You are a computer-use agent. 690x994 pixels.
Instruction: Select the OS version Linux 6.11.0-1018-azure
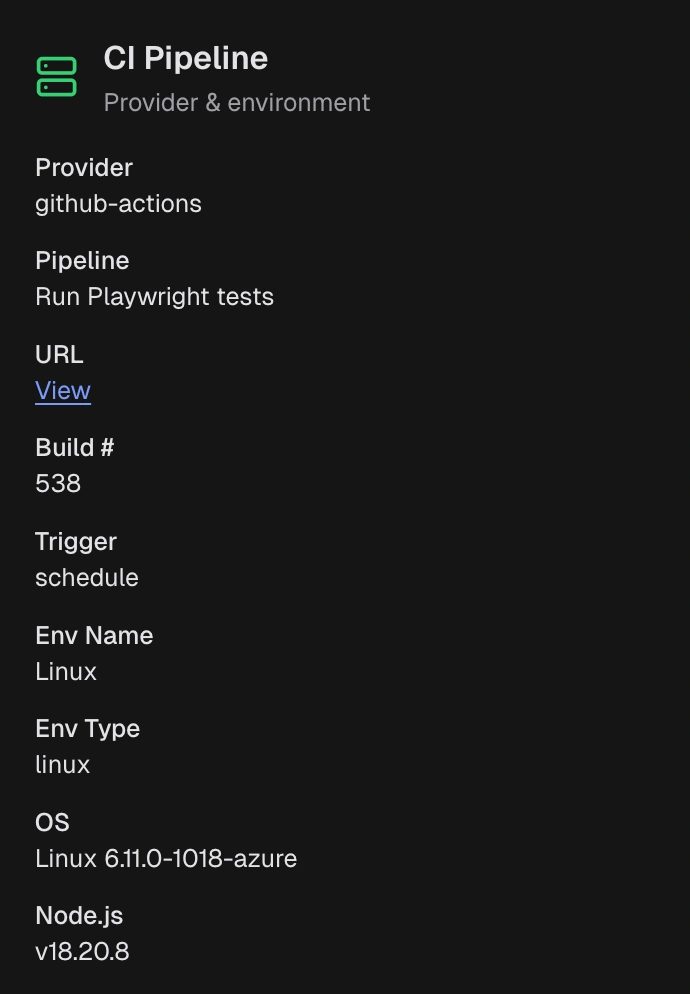point(166,858)
